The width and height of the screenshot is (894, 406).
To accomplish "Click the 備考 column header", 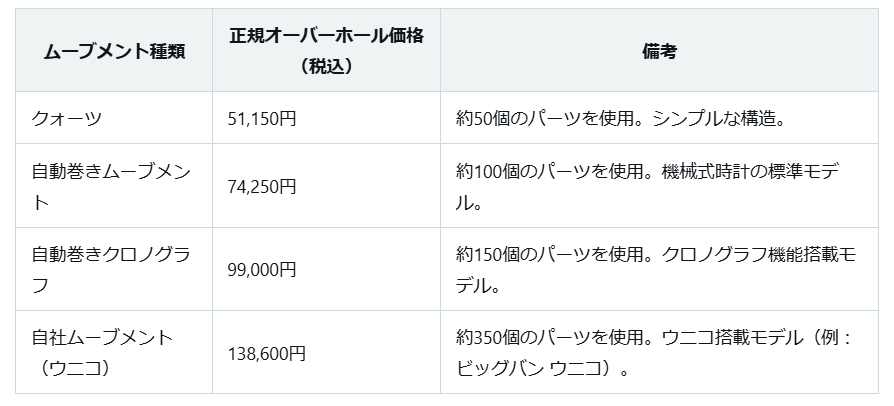I will (x=659, y=51).
